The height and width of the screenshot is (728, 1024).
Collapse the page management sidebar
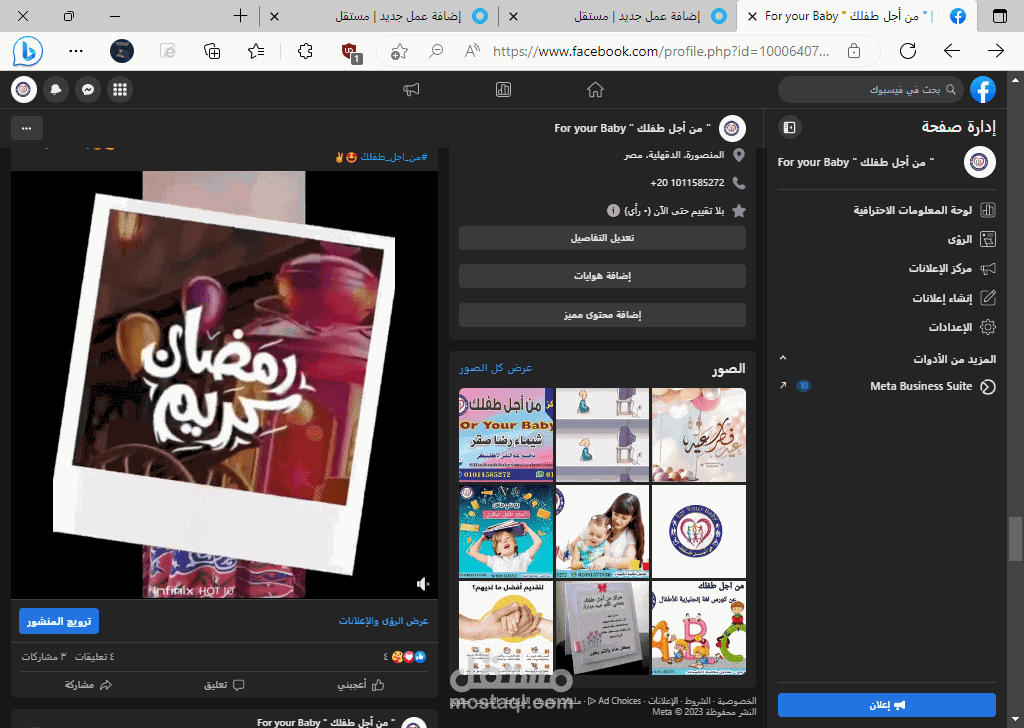[790, 127]
